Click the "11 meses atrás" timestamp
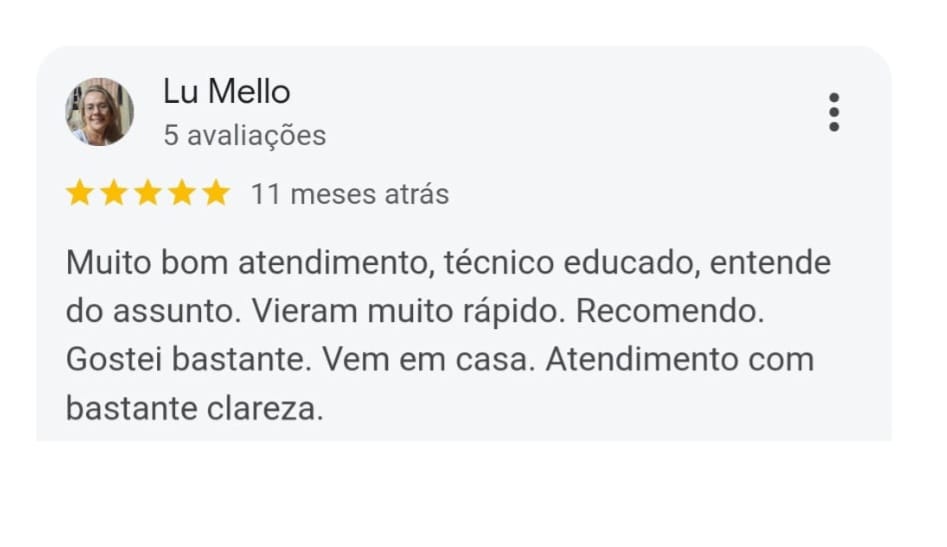 click(349, 194)
